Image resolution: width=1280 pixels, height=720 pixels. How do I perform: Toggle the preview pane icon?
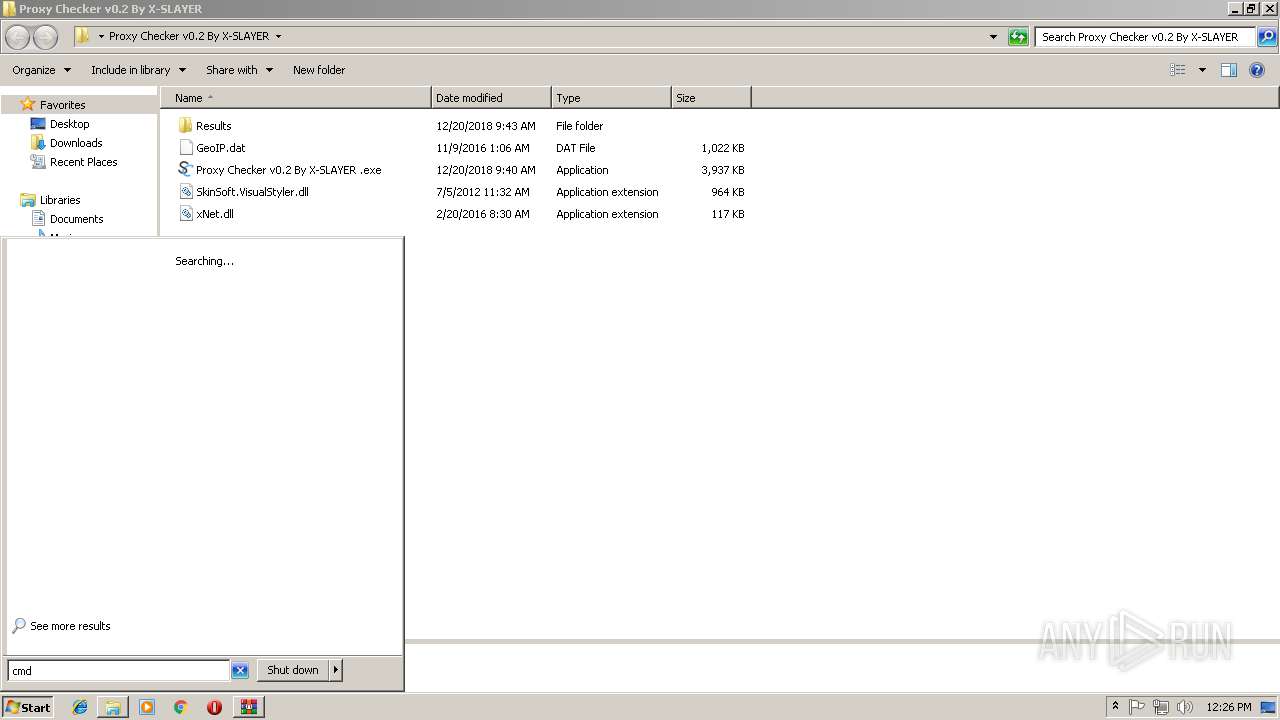(1229, 70)
